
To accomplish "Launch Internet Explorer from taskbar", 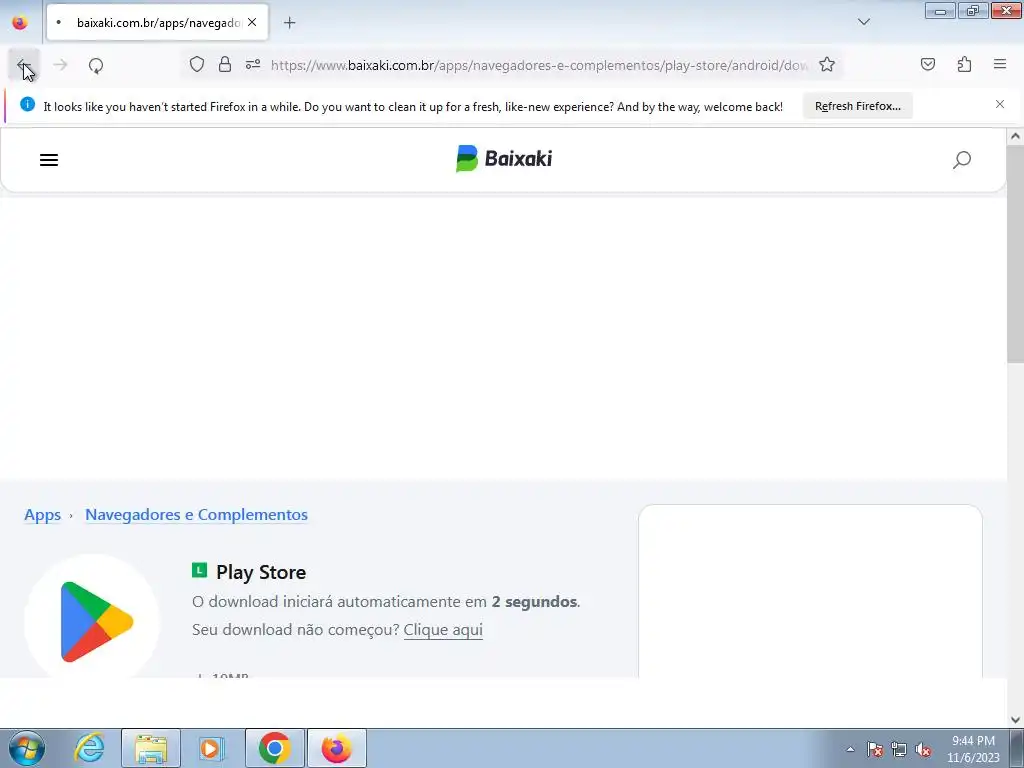I will pyautogui.click(x=89, y=748).
